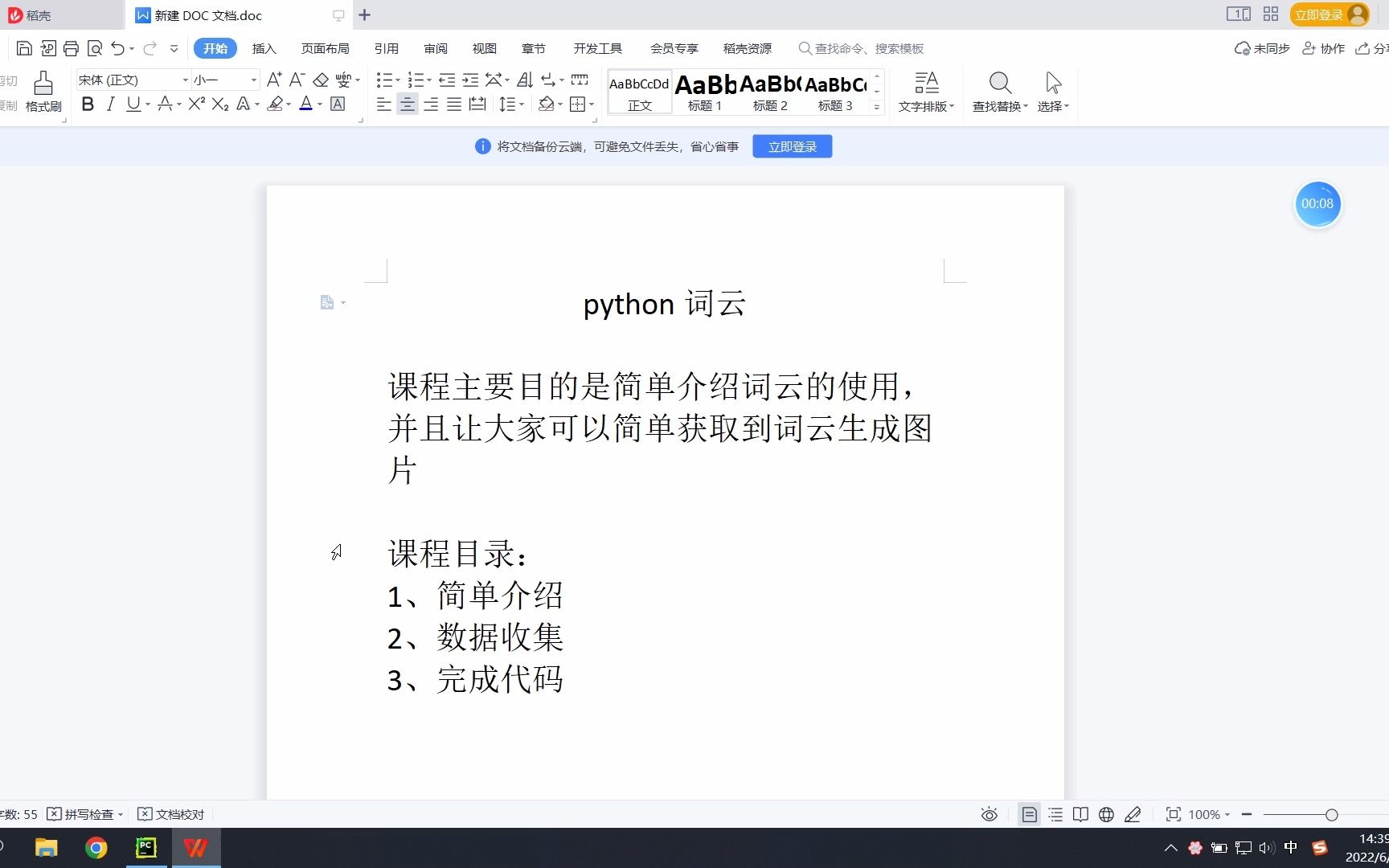Click the font color A swatch

tap(305, 104)
